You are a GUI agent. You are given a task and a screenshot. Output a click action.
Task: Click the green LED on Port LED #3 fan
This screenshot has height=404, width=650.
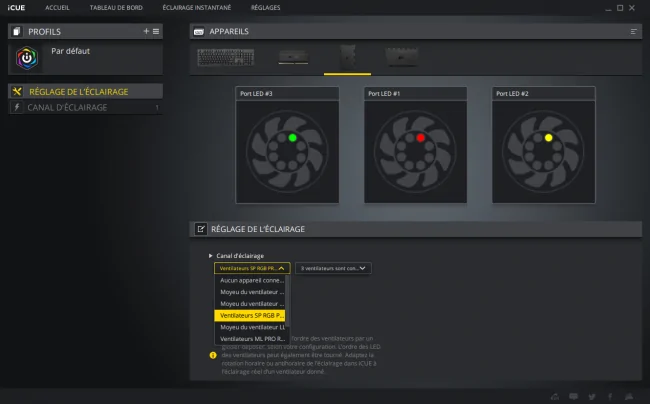coord(292,138)
